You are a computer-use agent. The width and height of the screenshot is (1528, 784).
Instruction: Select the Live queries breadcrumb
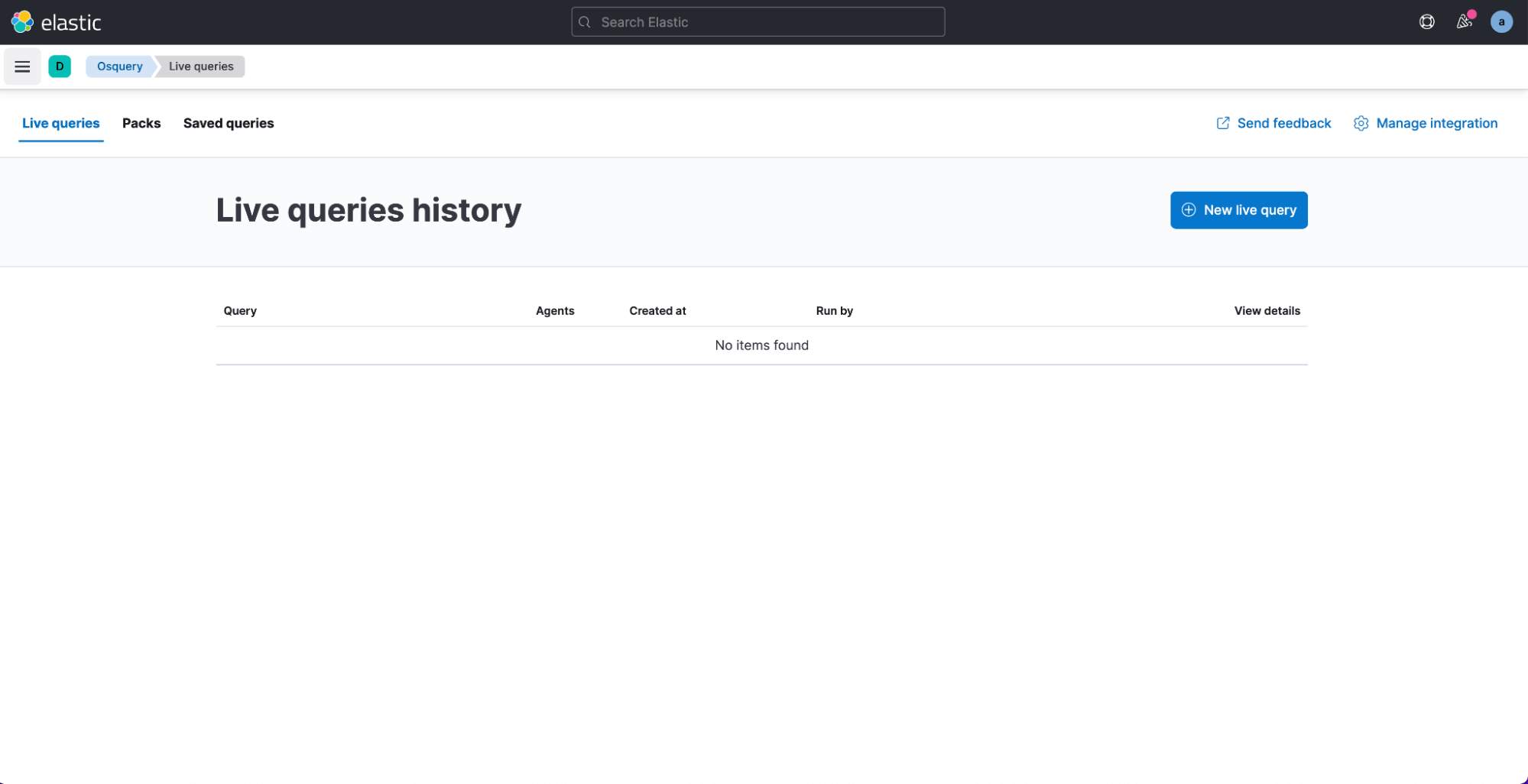[201, 66]
